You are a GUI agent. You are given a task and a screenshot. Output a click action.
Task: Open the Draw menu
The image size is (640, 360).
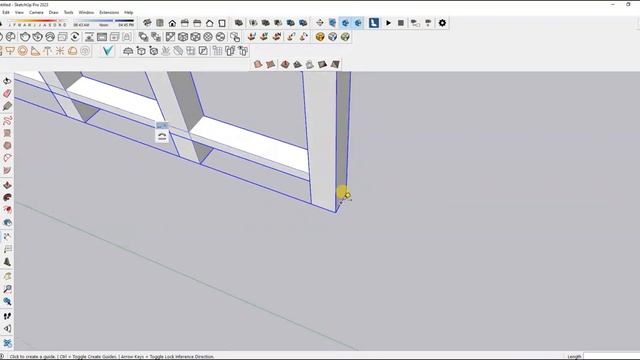pyautogui.click(x=53, y=13)
